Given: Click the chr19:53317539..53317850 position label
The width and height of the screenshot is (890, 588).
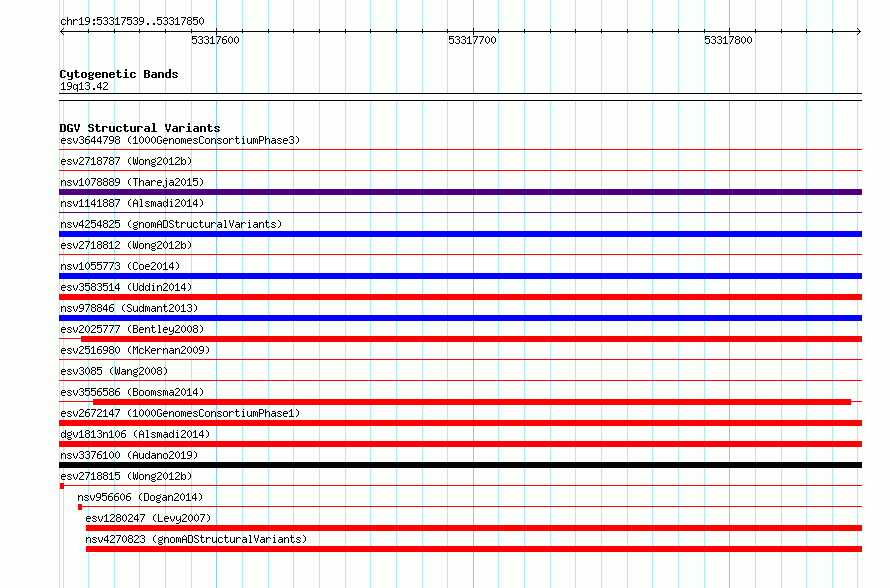Looking at the screenshot, I should 132,21.
